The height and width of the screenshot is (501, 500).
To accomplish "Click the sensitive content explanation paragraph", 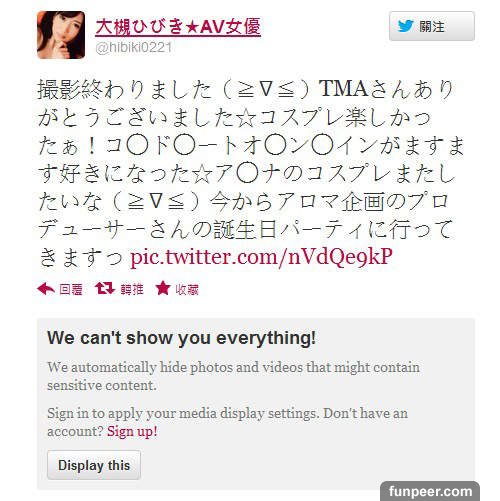I will (x=233, y=376).
